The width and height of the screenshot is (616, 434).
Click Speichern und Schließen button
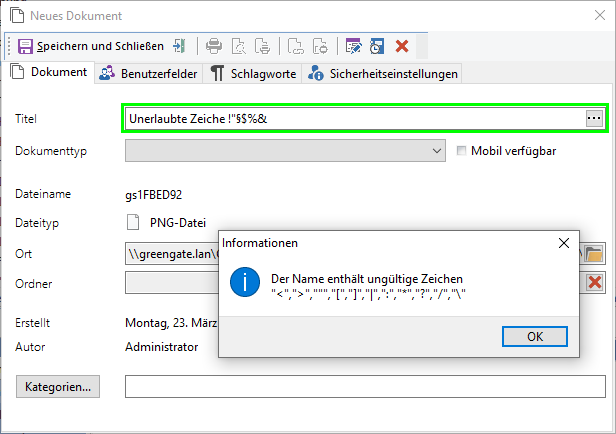(x=91, y=46)
